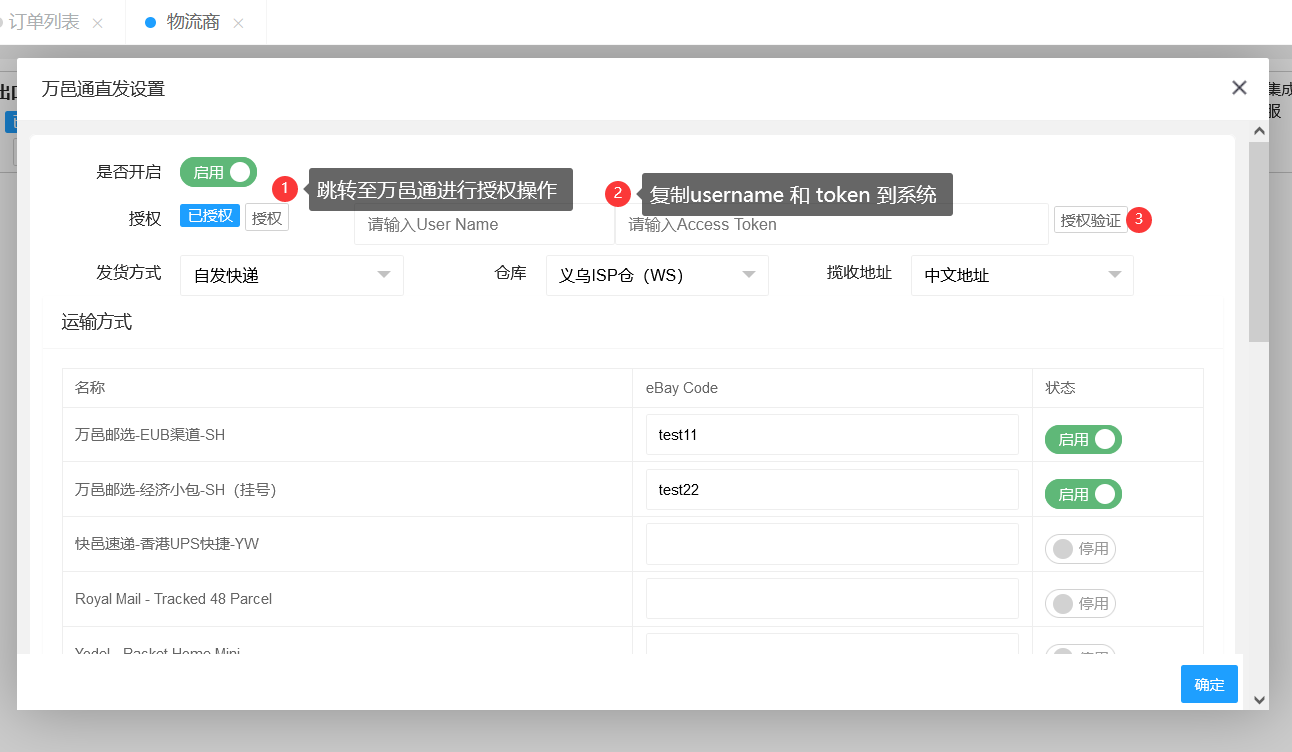
Task: Toggle the 是否开启 switch
Action: [218, 172]
